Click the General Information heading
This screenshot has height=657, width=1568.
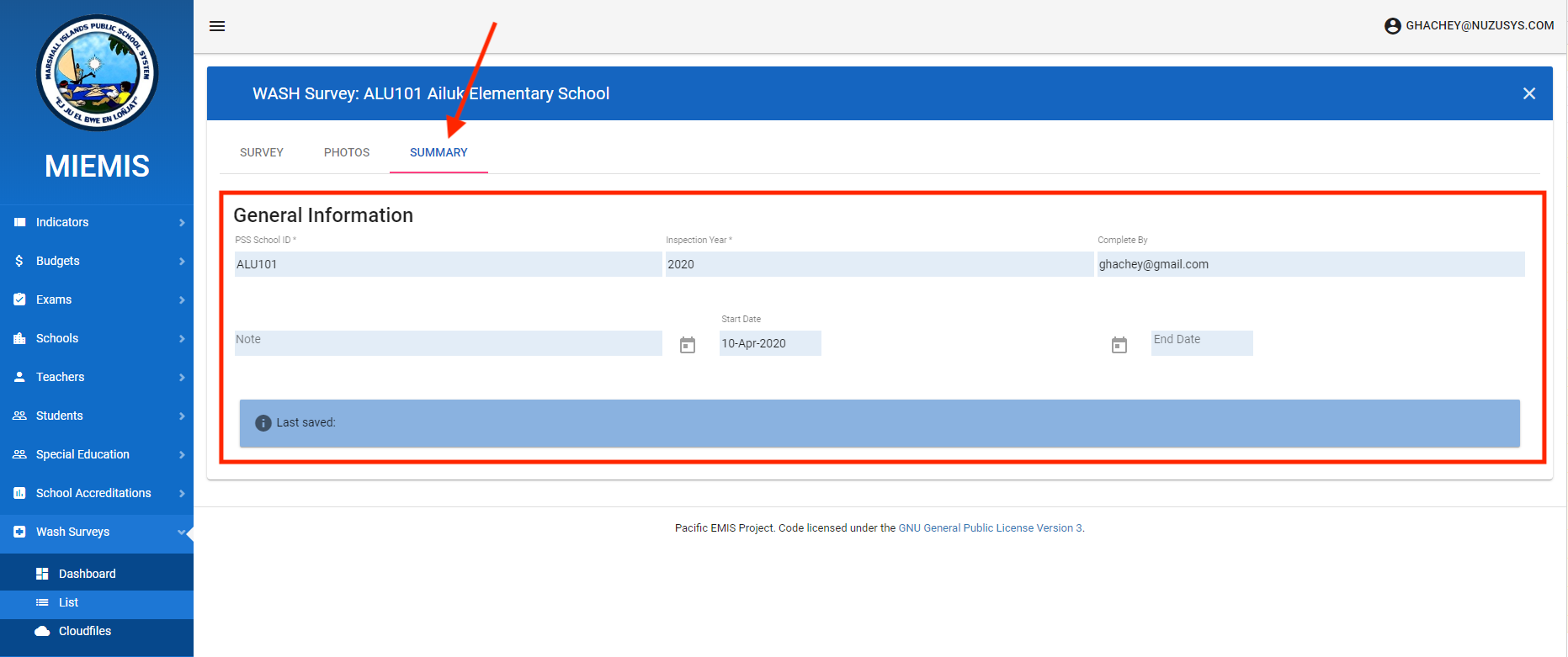[323, 215]
